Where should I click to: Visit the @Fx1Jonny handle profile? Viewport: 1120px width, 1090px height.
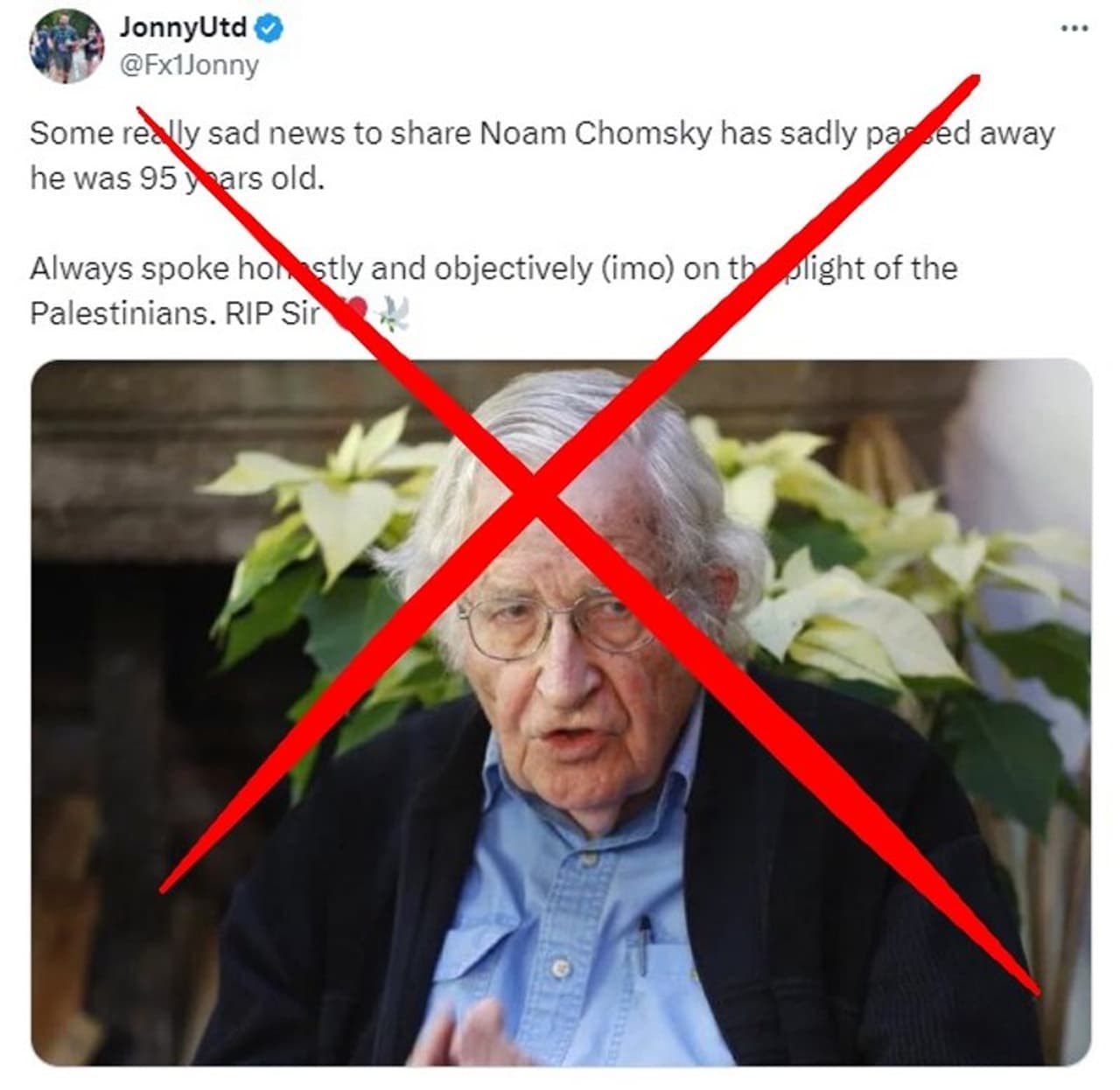(189, 66)
